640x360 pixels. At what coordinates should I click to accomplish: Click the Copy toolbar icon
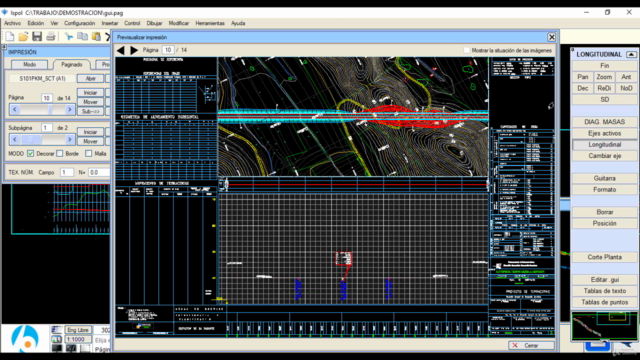point(82,37)
